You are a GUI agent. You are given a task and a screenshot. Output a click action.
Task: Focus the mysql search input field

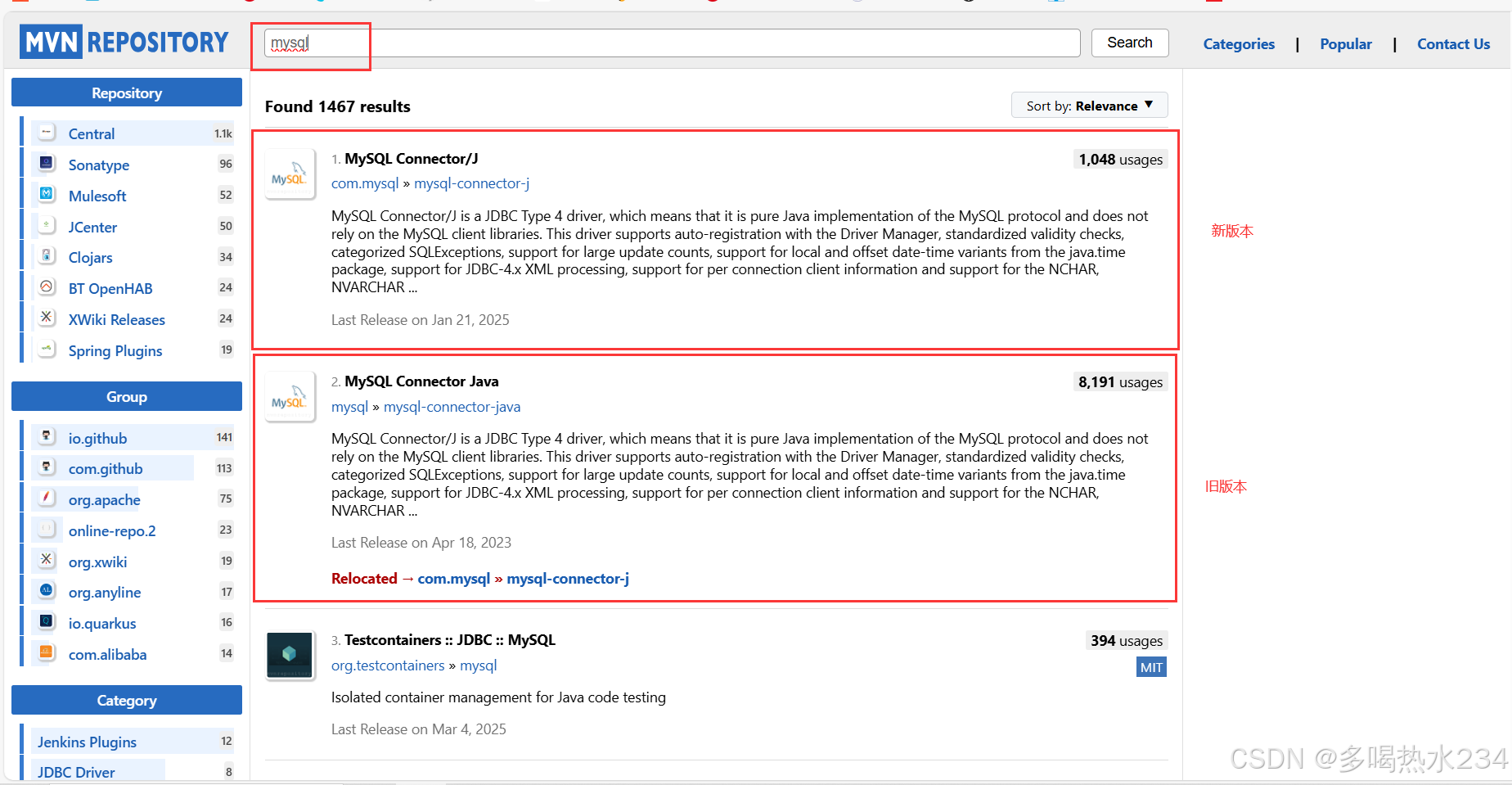click(672, 43)
